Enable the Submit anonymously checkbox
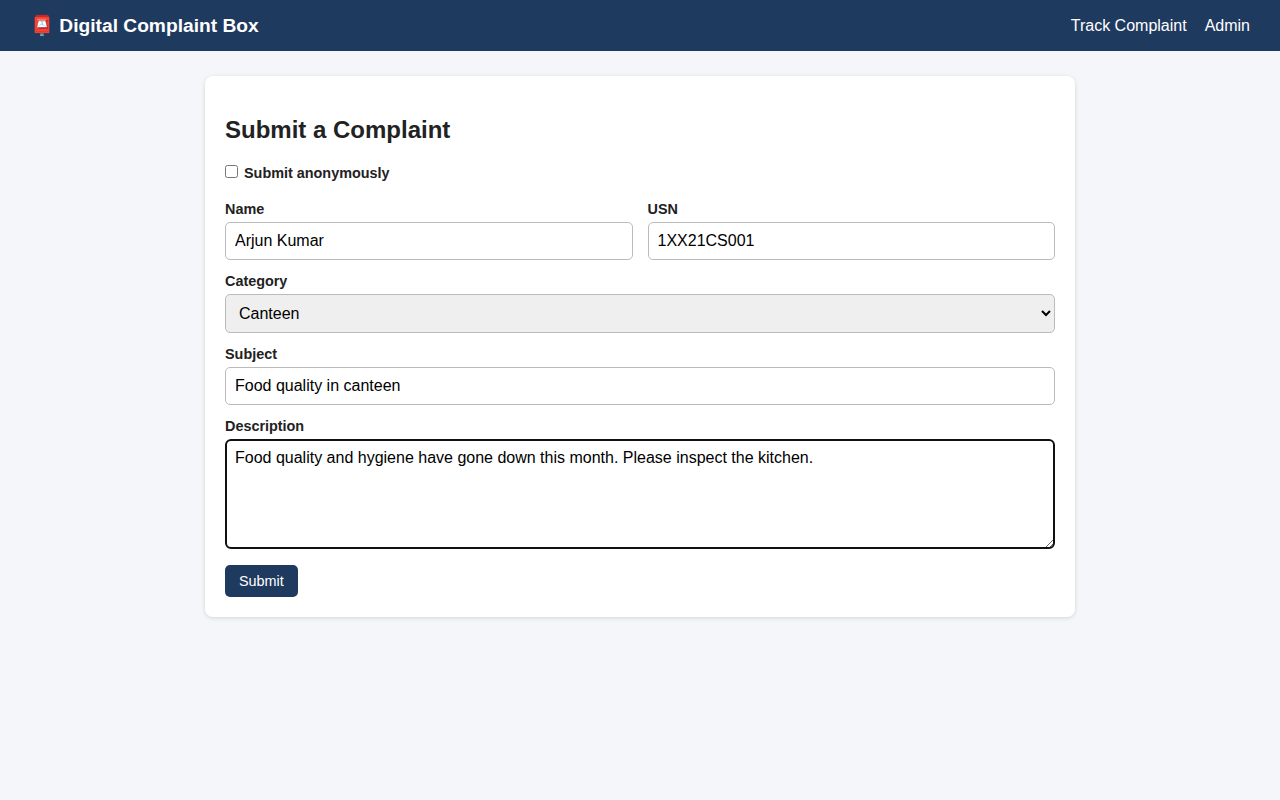The image size is (1280, 800). click(x=232, y=172)
